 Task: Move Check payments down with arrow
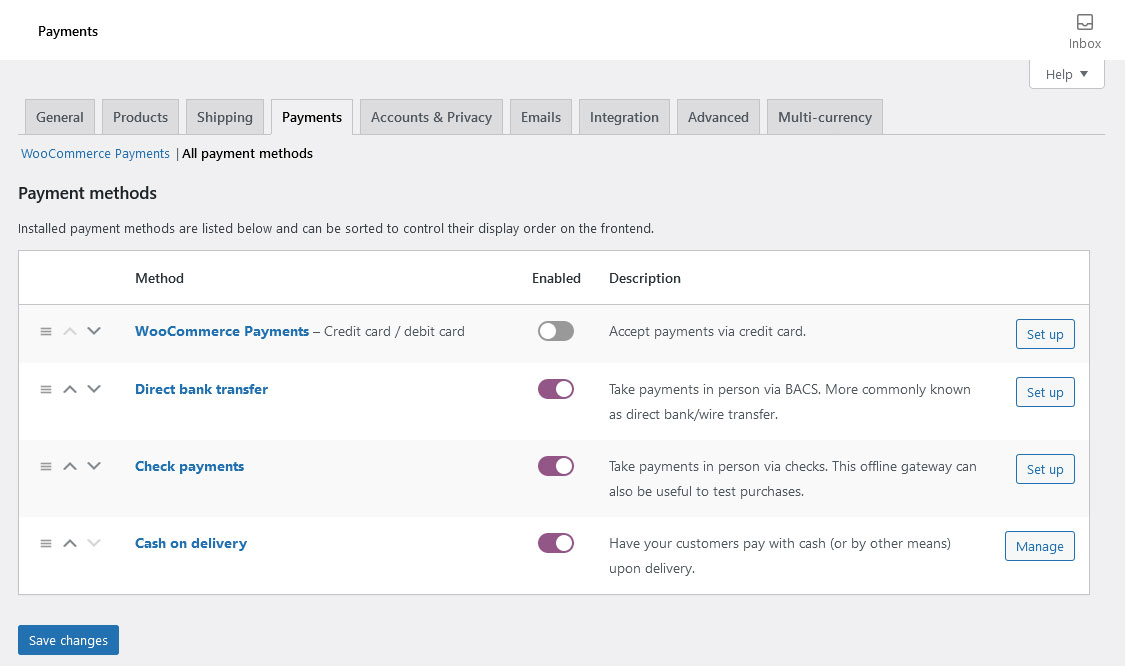pos(94,466)
